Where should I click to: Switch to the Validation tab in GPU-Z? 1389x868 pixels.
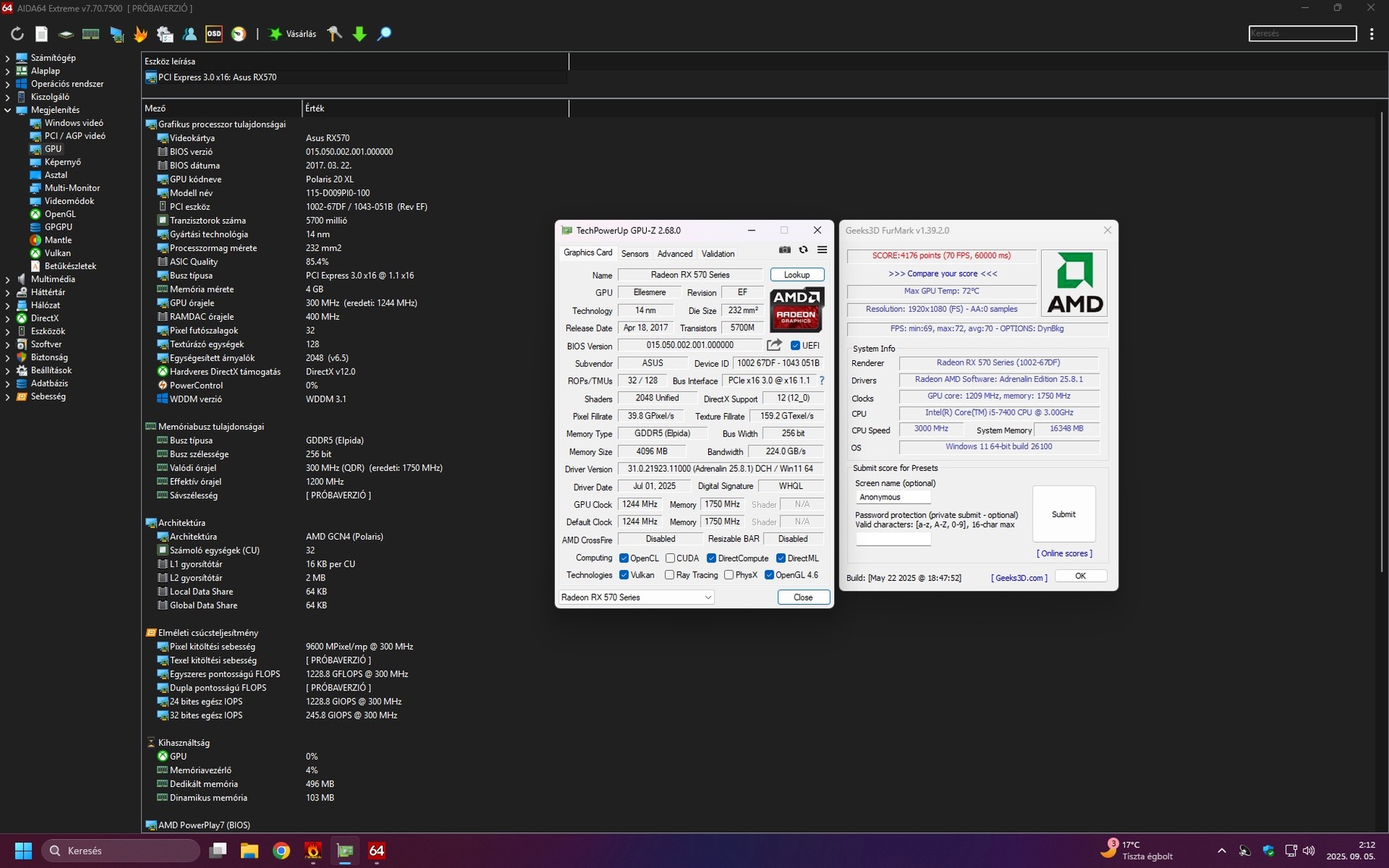pyautogui.click(x=718, y=254)
